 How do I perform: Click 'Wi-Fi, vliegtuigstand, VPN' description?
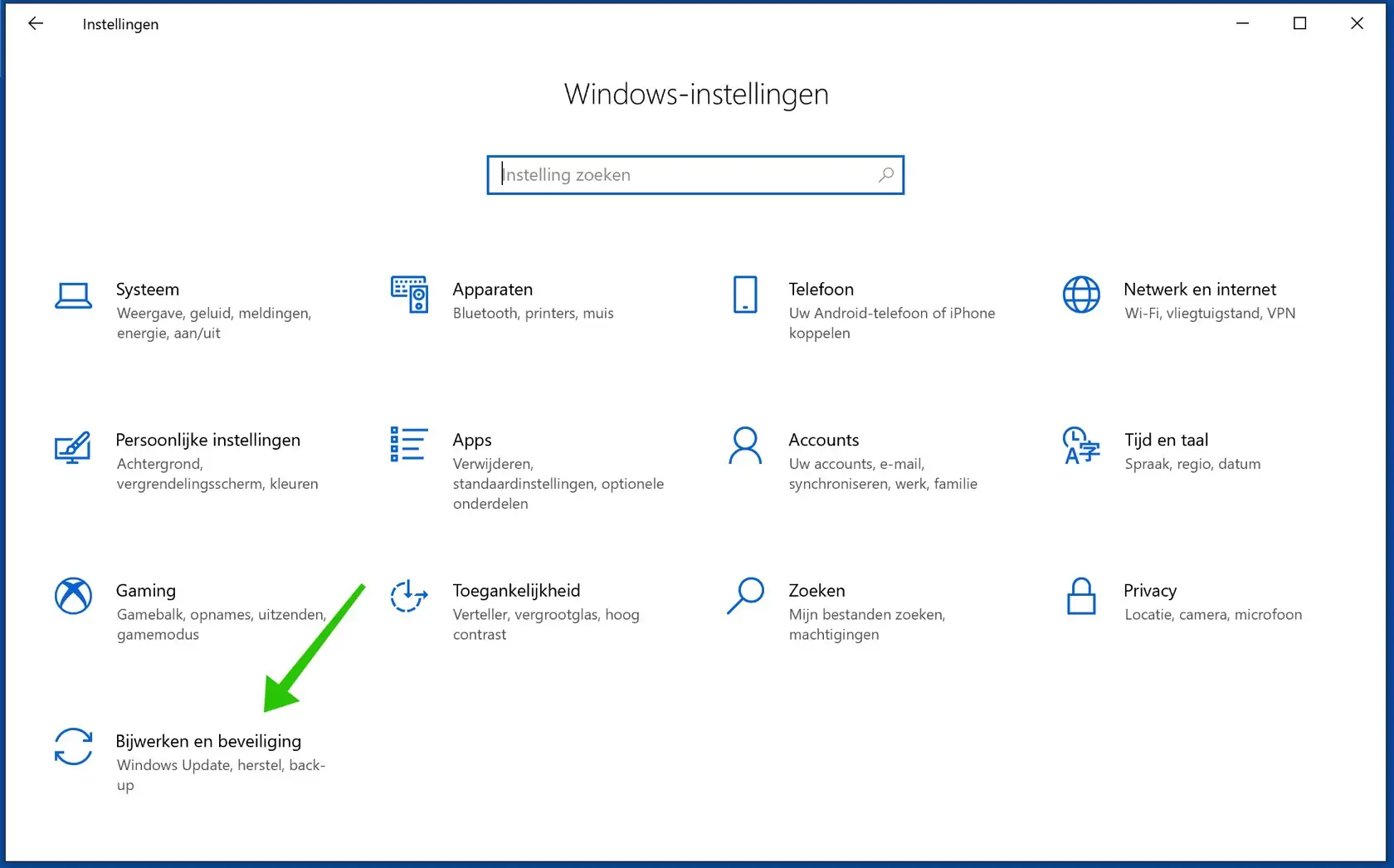(x=1210, y=313)
